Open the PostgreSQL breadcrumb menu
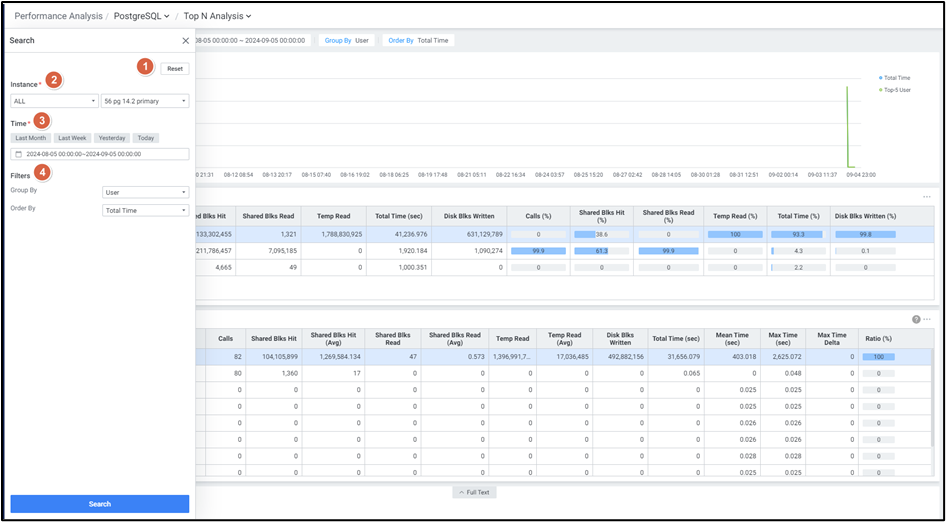The width and height of the screenshot is (946, 522). click(x=141, y=16)
